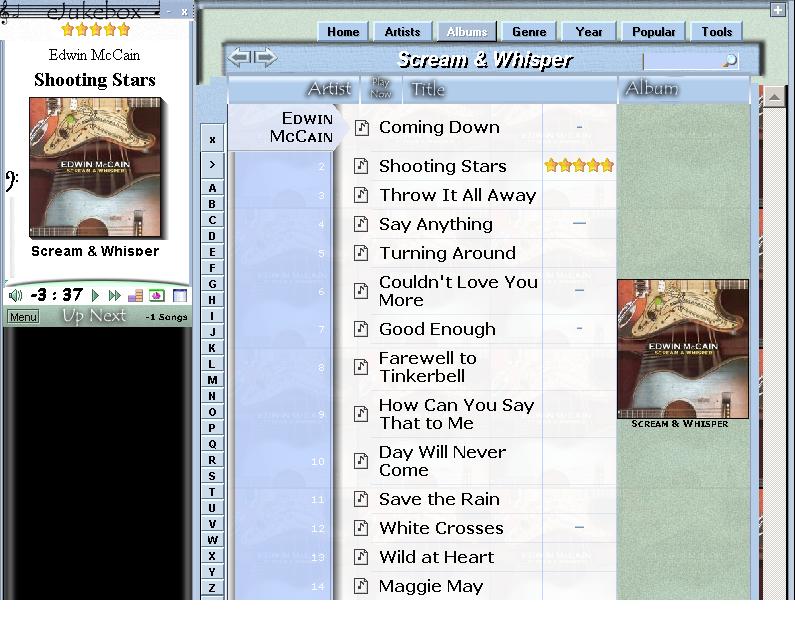Select the song title Save the Rain
This screenshot has height=635, width=795.
pos(439,499)
